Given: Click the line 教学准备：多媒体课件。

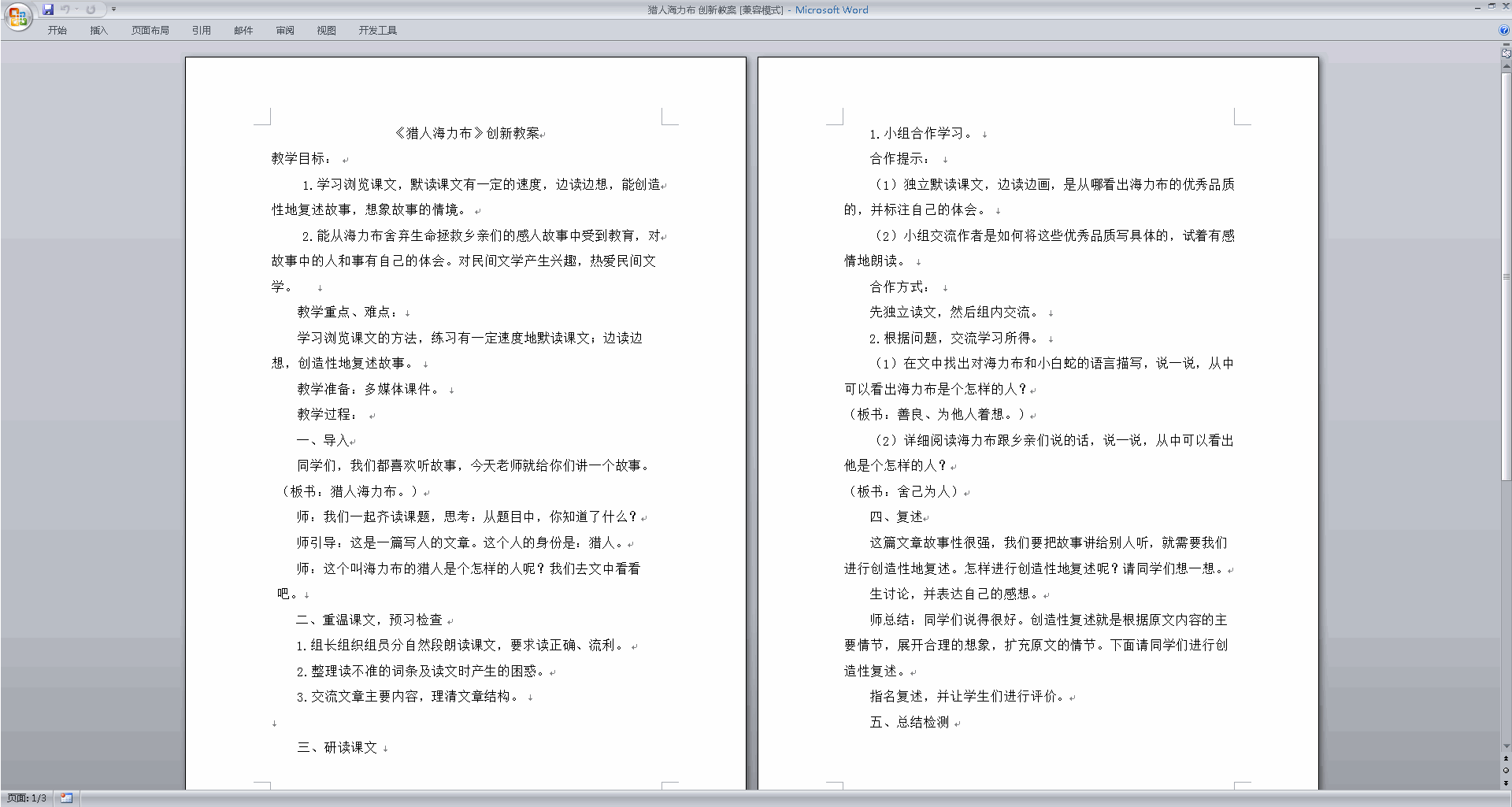Looking at the screenshot, I should [x=369, y=389].
